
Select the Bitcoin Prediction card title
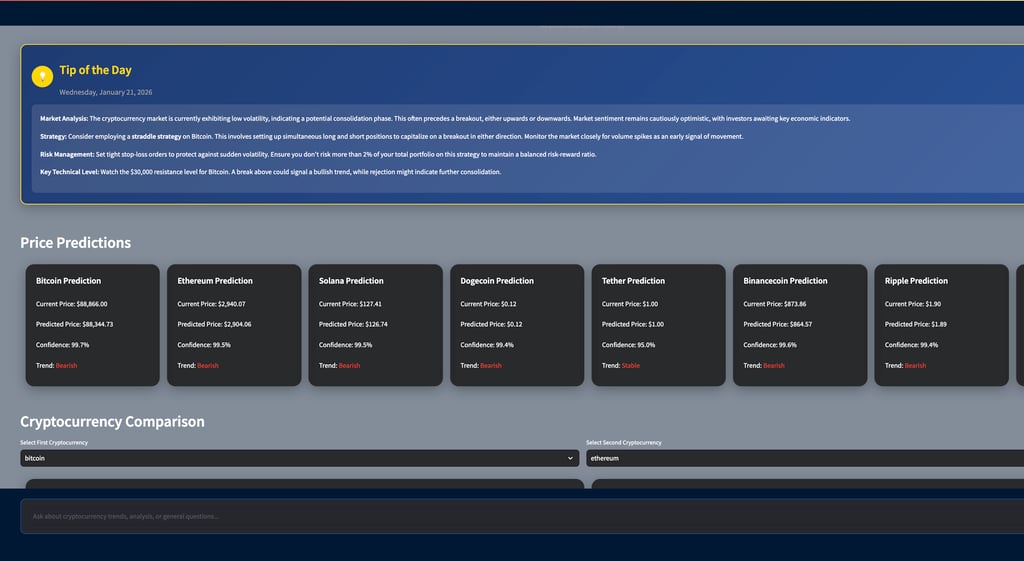[69, 281]
